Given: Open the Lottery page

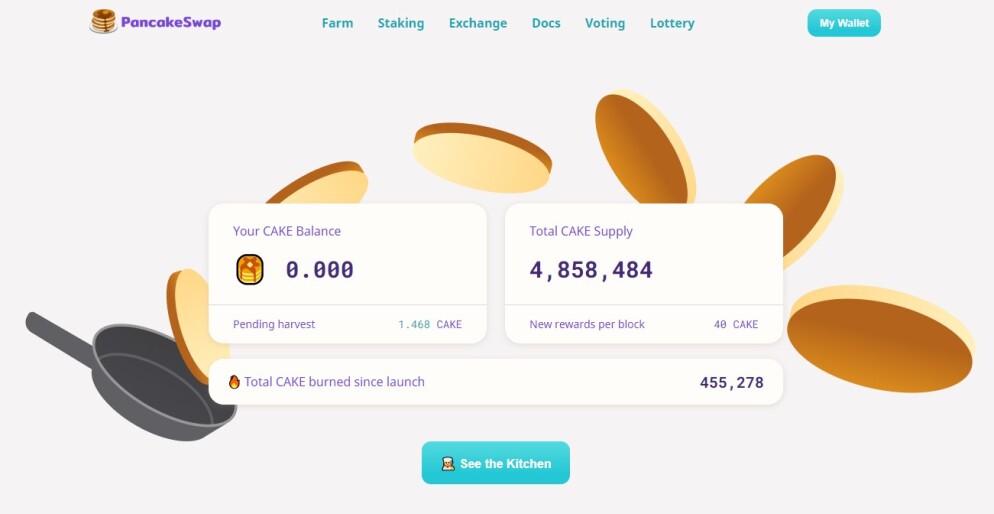Looking at the screenshot, I should click(x=672, y=23).
